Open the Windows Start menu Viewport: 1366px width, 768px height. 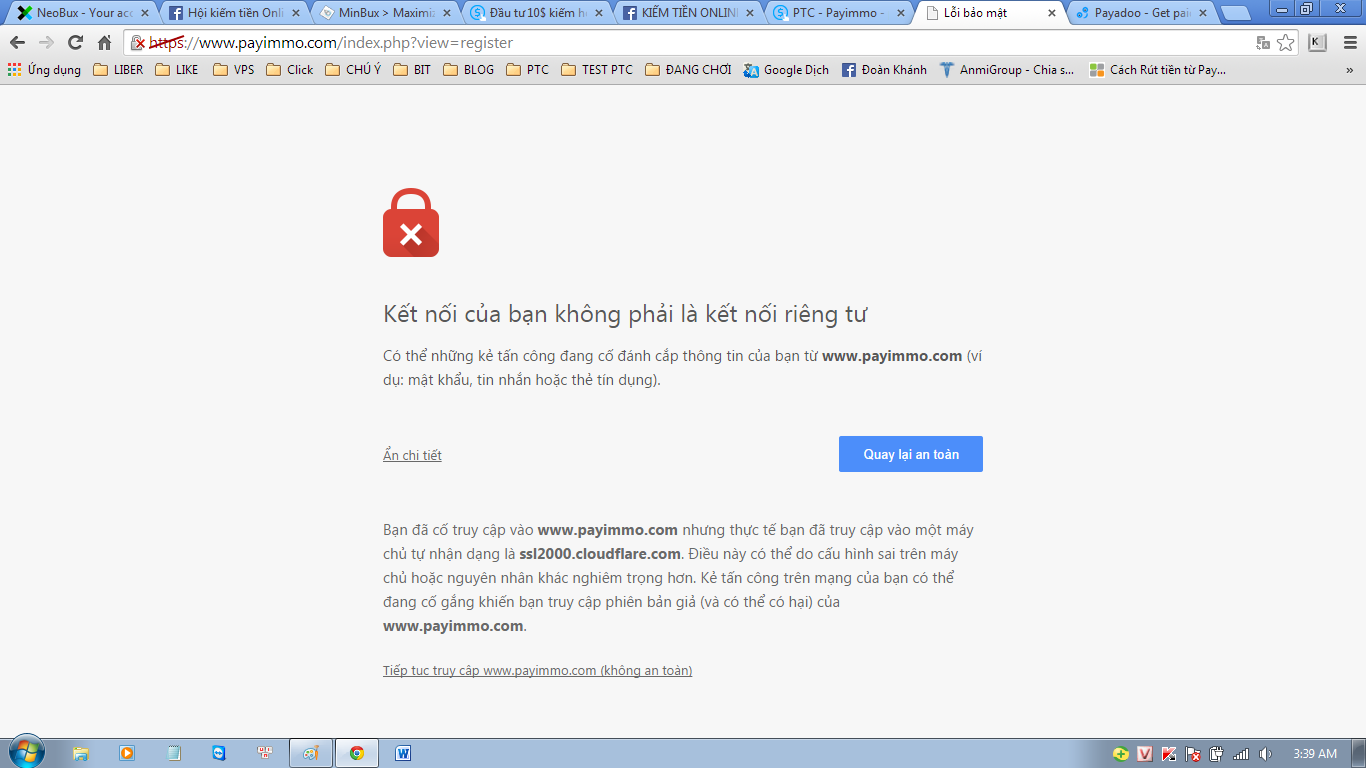(x=26, y=752)
